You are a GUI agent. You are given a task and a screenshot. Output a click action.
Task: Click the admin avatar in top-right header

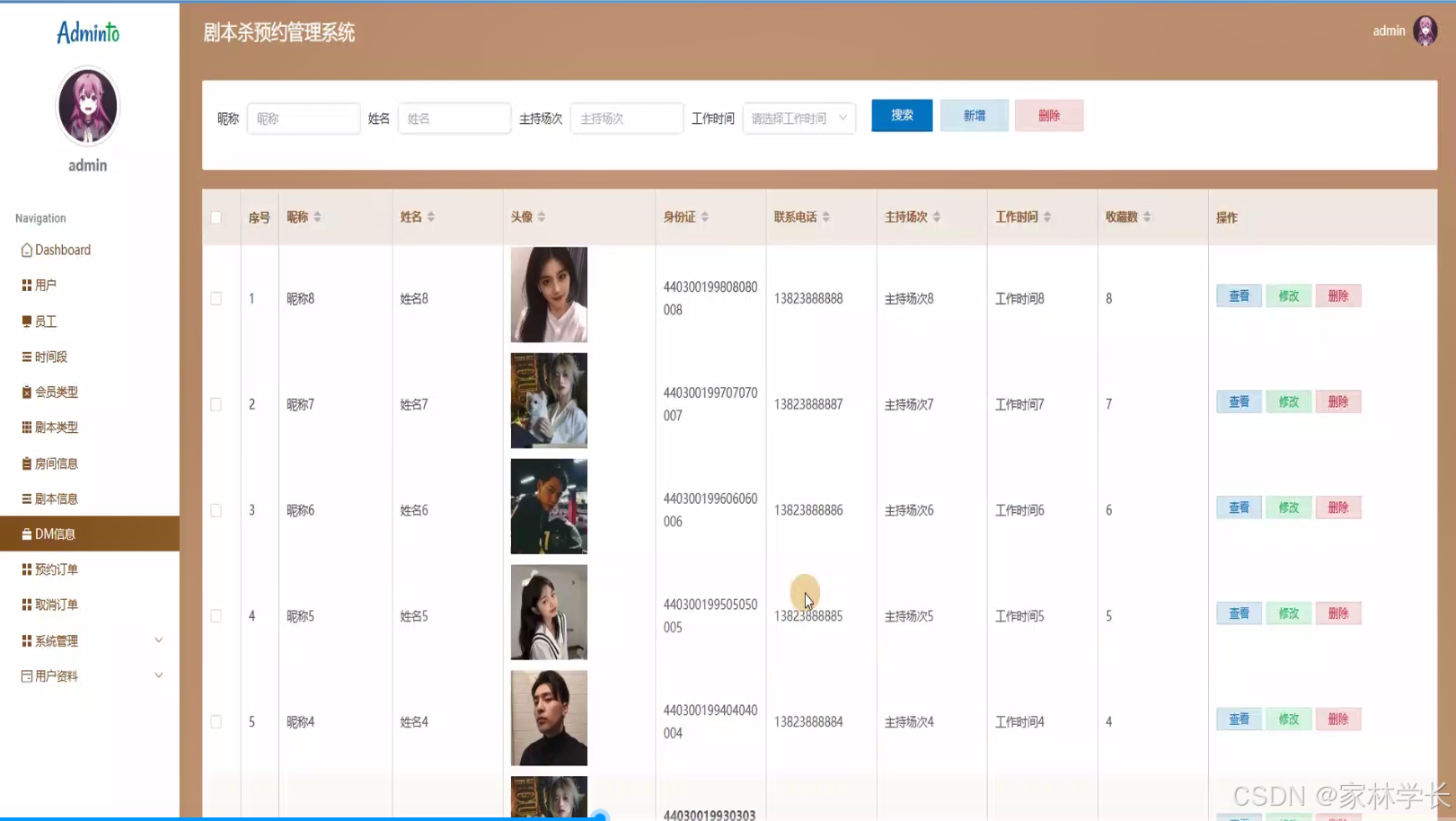pos(1425,31)
